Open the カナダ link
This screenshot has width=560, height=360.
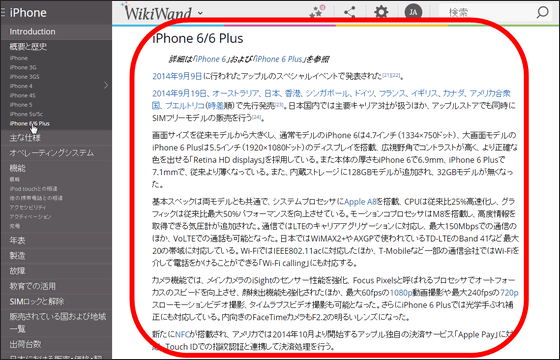pyautogui.click(x=453, y=93)
